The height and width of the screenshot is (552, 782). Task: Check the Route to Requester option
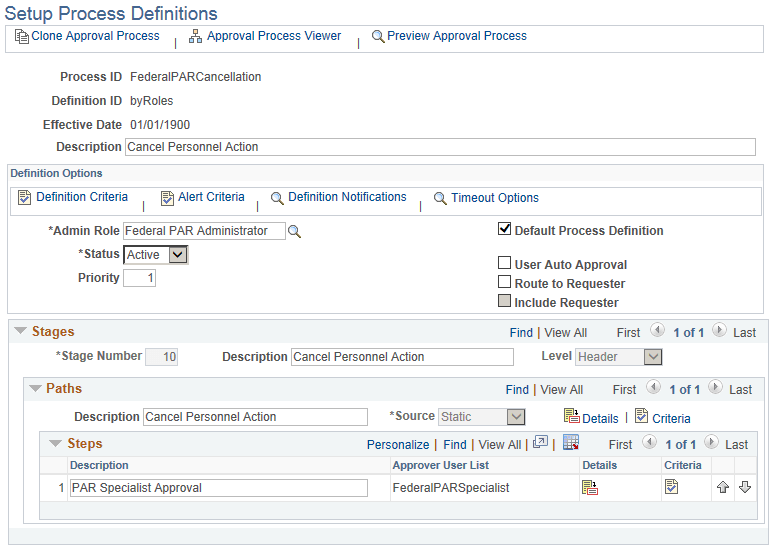click(x=505, y=283)
